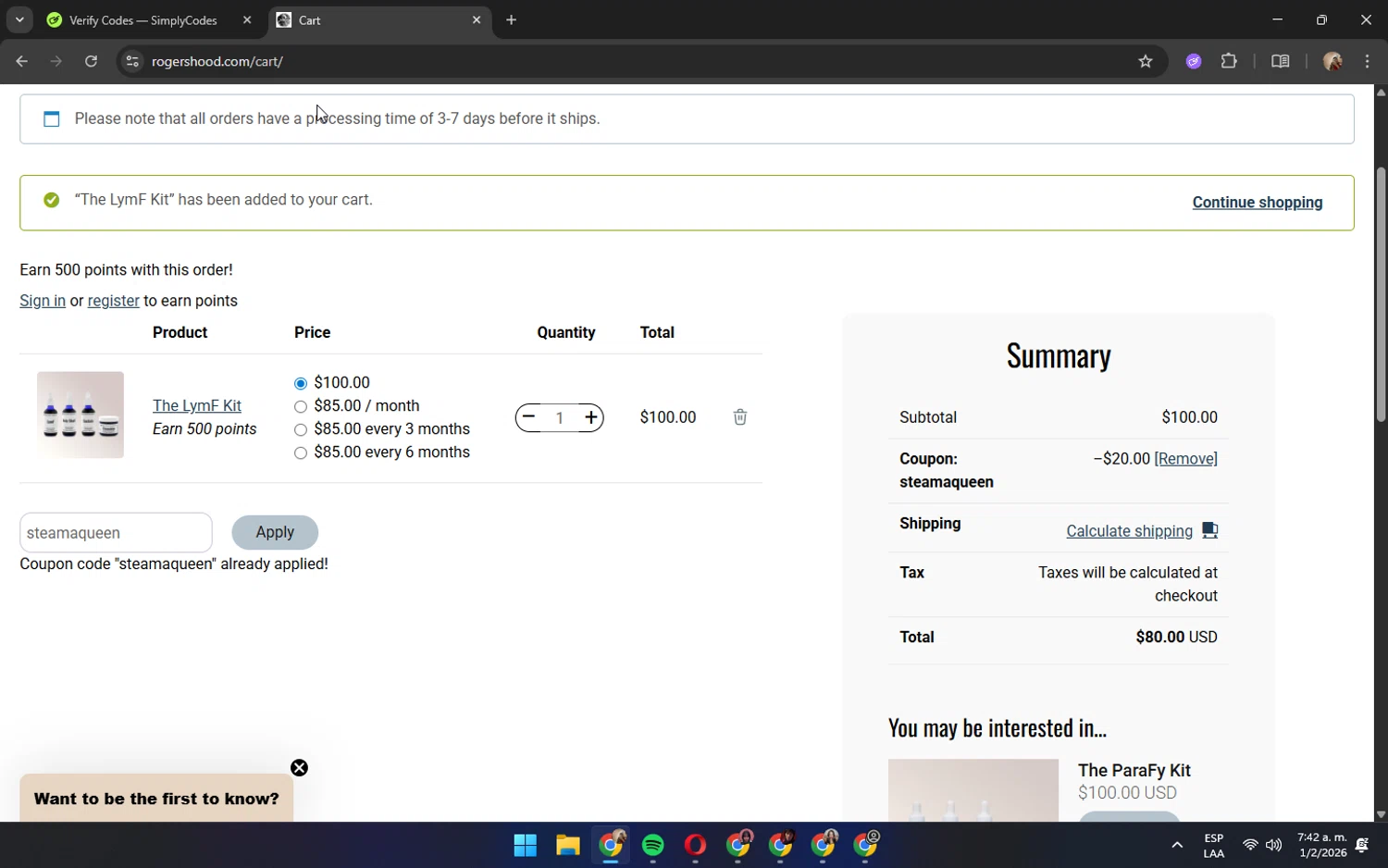
Task: Click the Subtotal $100.00 value
Action: (1189, 417)
